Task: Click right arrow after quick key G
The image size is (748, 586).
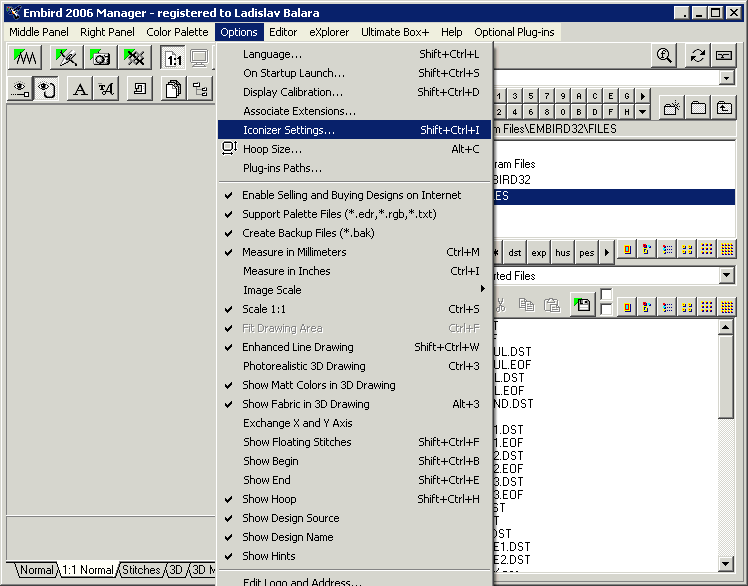Action: point(643,96)
